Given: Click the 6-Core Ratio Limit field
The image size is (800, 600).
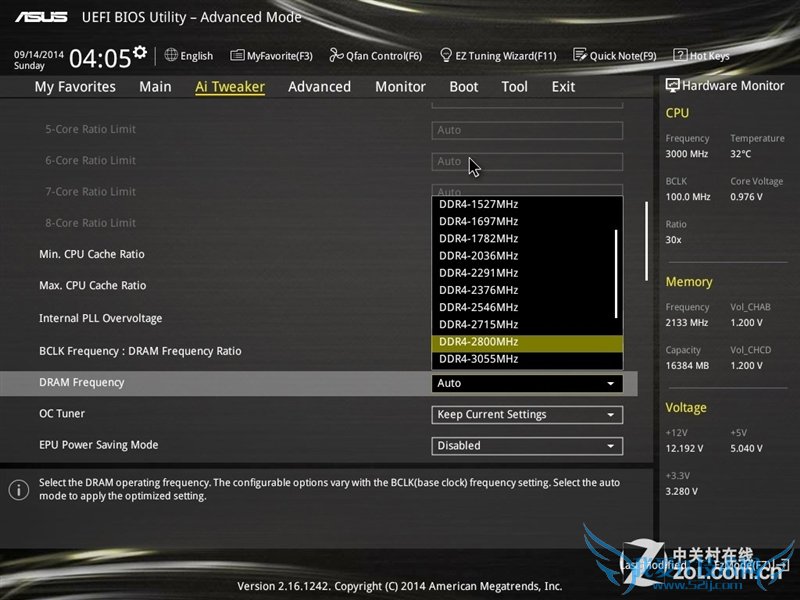Looking at the screenshot, I should click(x=527, y=161).
